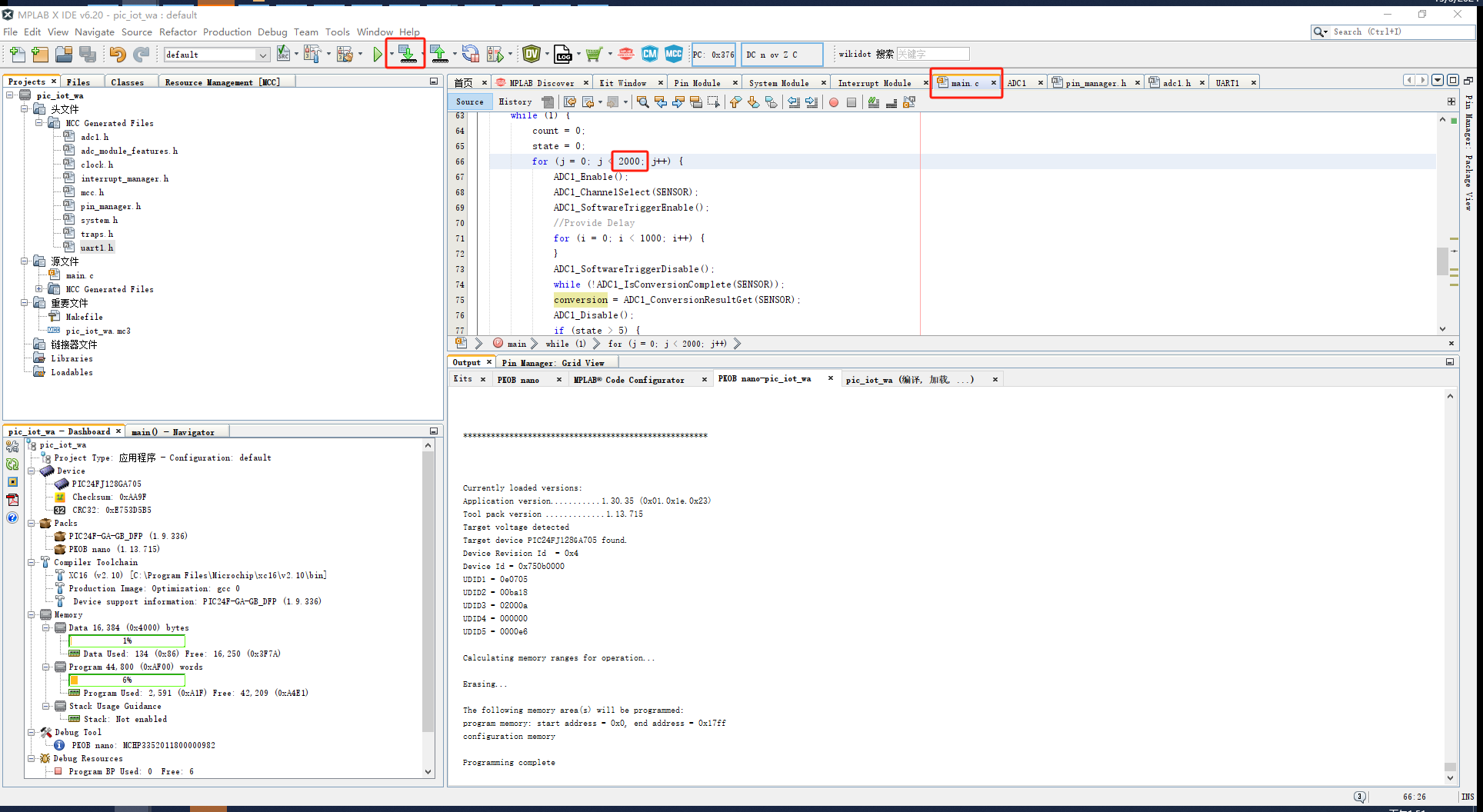Image resolution: width=1483 pixels, height=812 pixels.
Task: Toggle bookmark icon in editor toolbar
Action: tap(771, 102)
